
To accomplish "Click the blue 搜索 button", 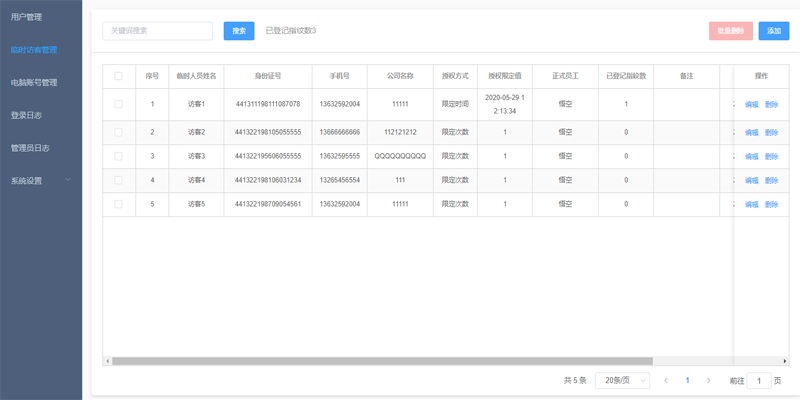I will 239,31.
